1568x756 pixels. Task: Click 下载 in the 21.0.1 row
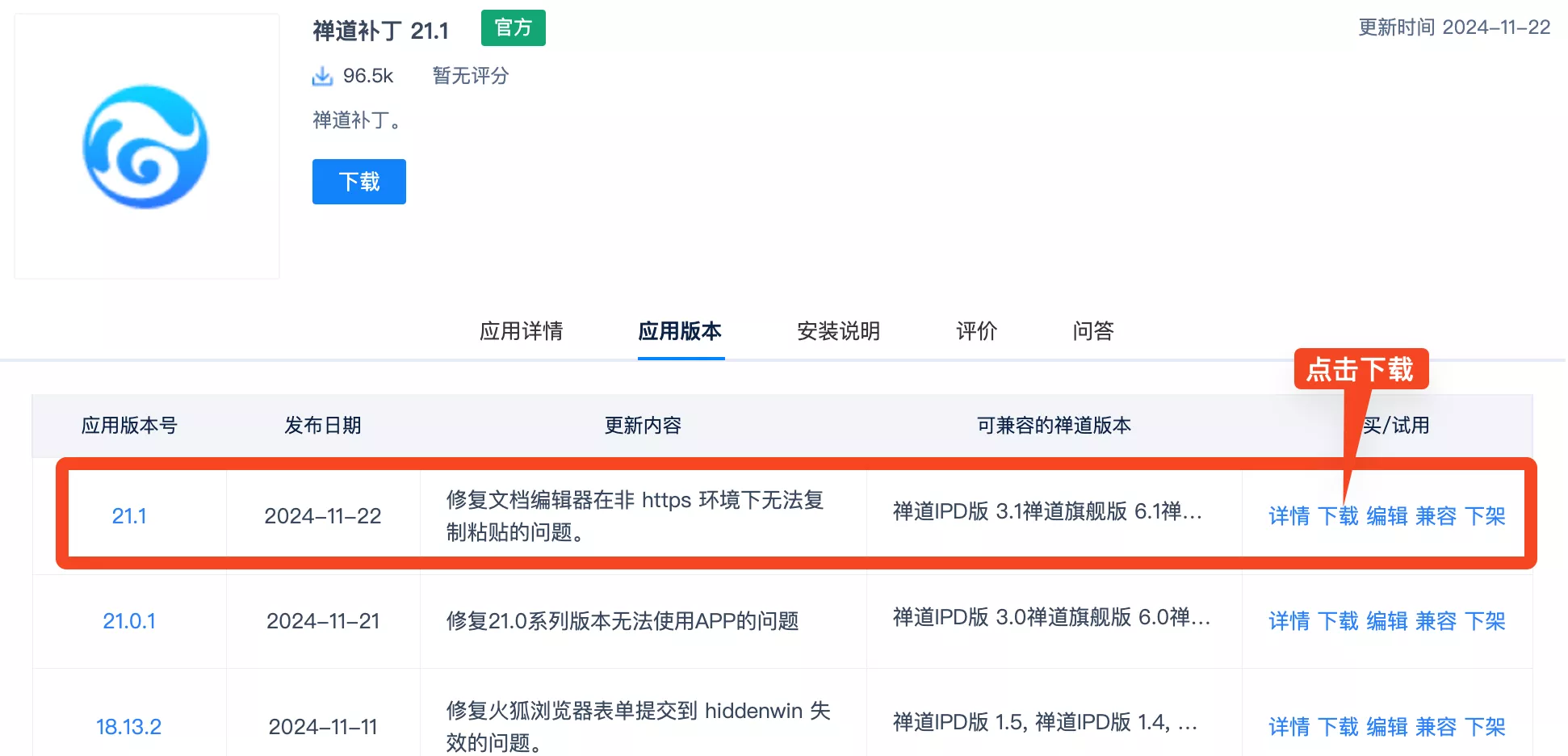pos(1339,621)
